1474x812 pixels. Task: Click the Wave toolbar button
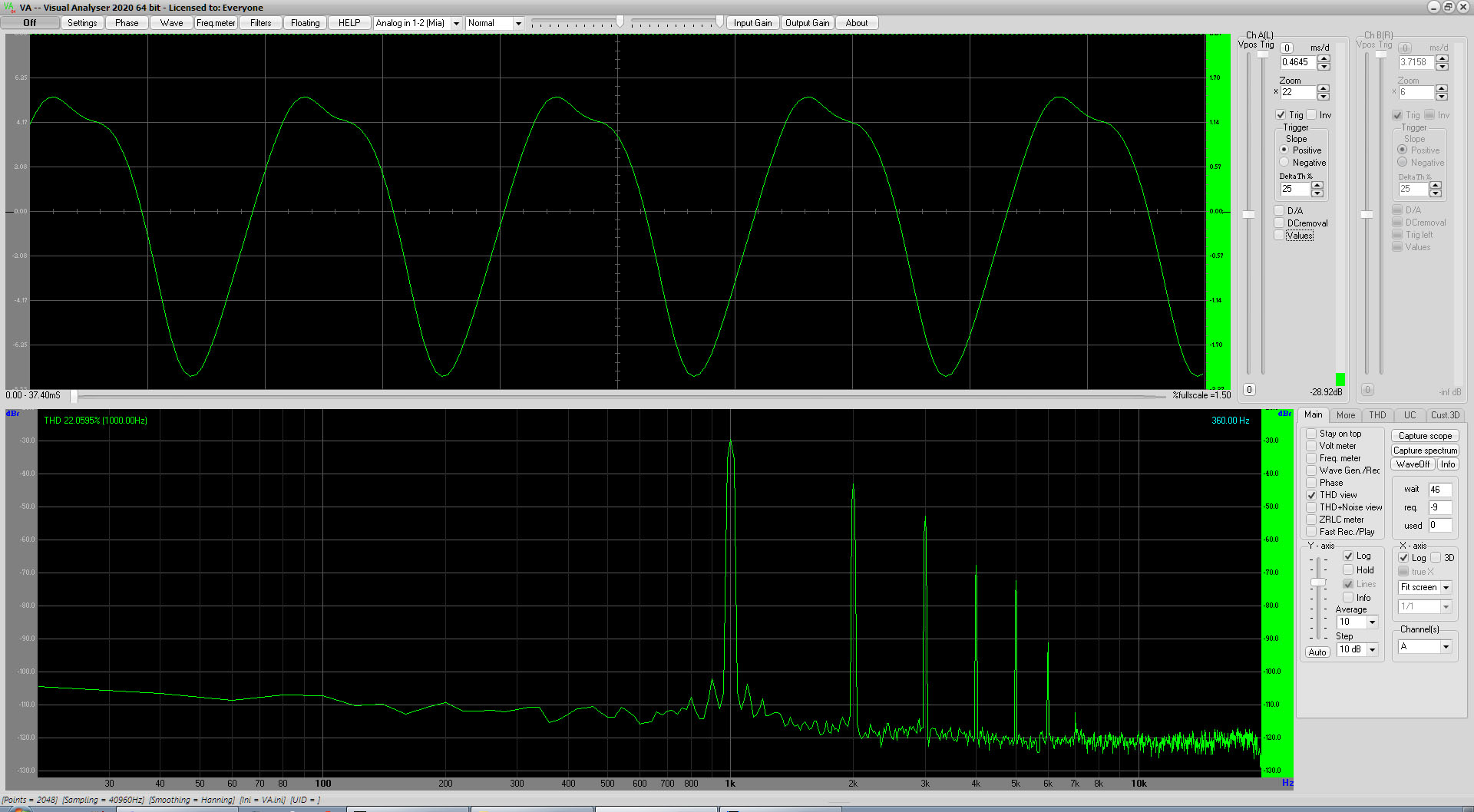(x=171, y=23)
